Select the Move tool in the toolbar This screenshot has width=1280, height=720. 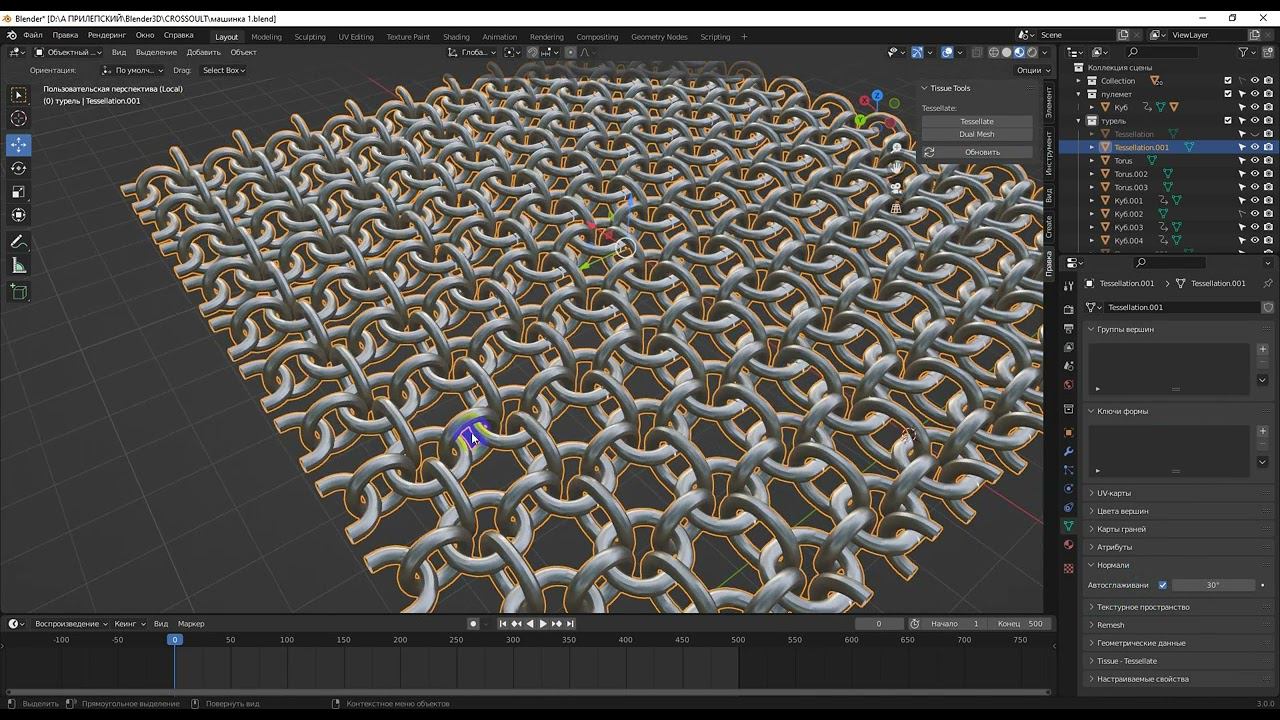pyautogui.click(x=19, y=145)
